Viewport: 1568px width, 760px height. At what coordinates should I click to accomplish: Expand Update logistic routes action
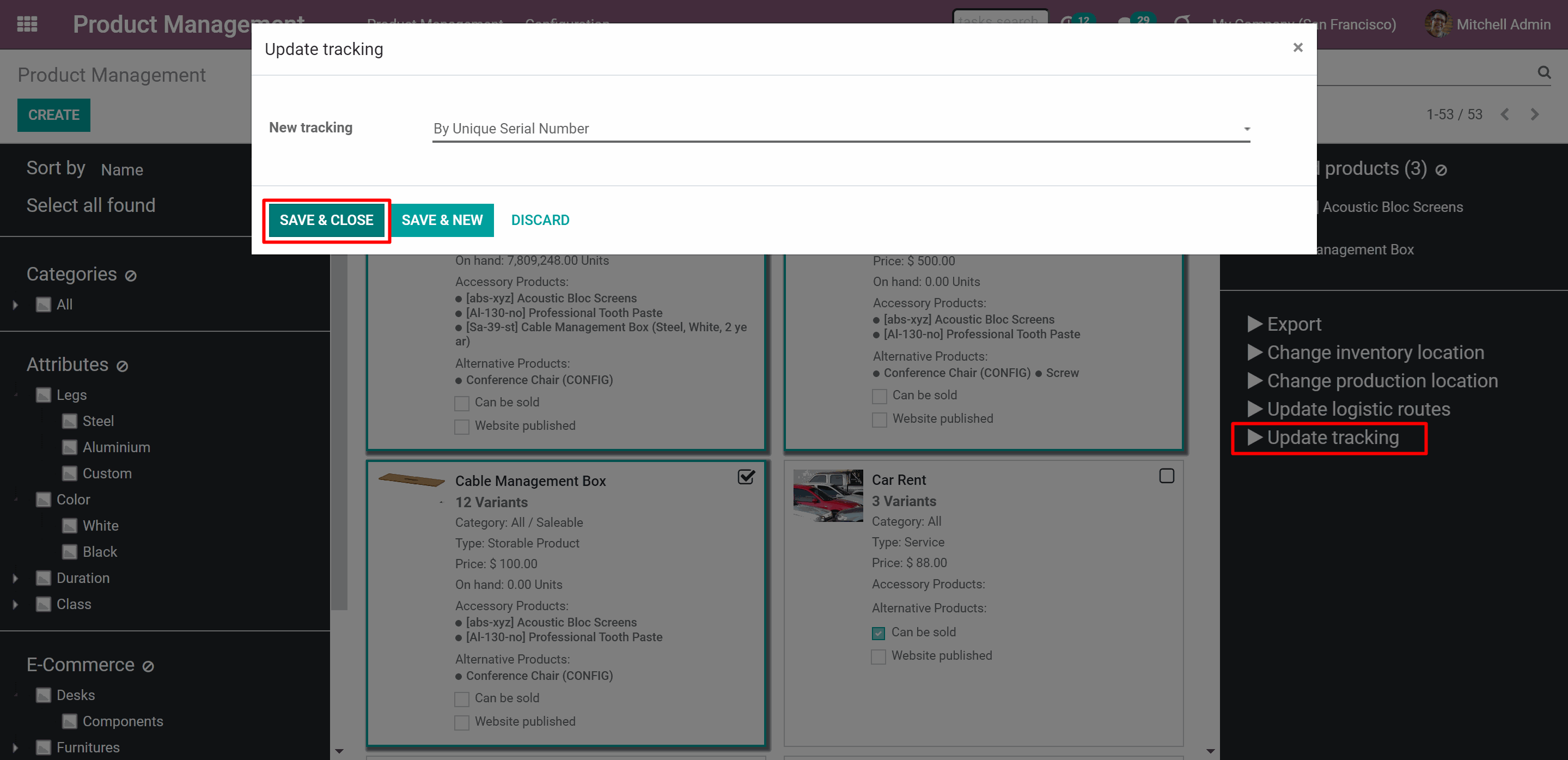pyautogui.click(x=1349, y=410)
